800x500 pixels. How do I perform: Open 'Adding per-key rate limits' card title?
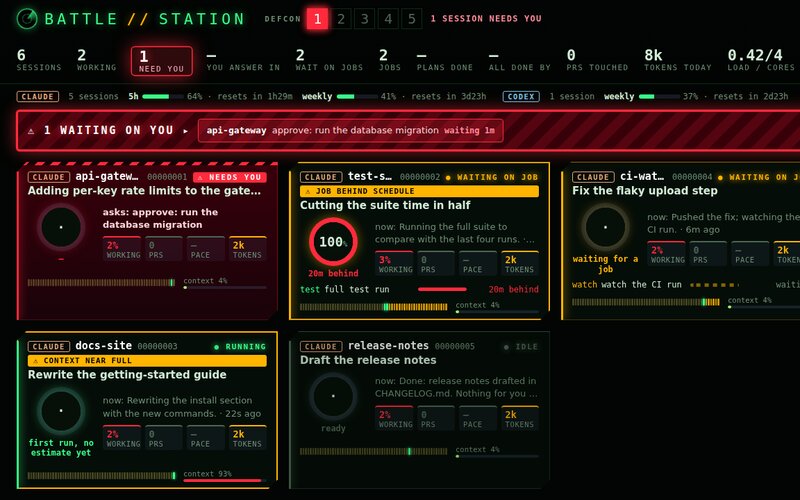[144, 191]
